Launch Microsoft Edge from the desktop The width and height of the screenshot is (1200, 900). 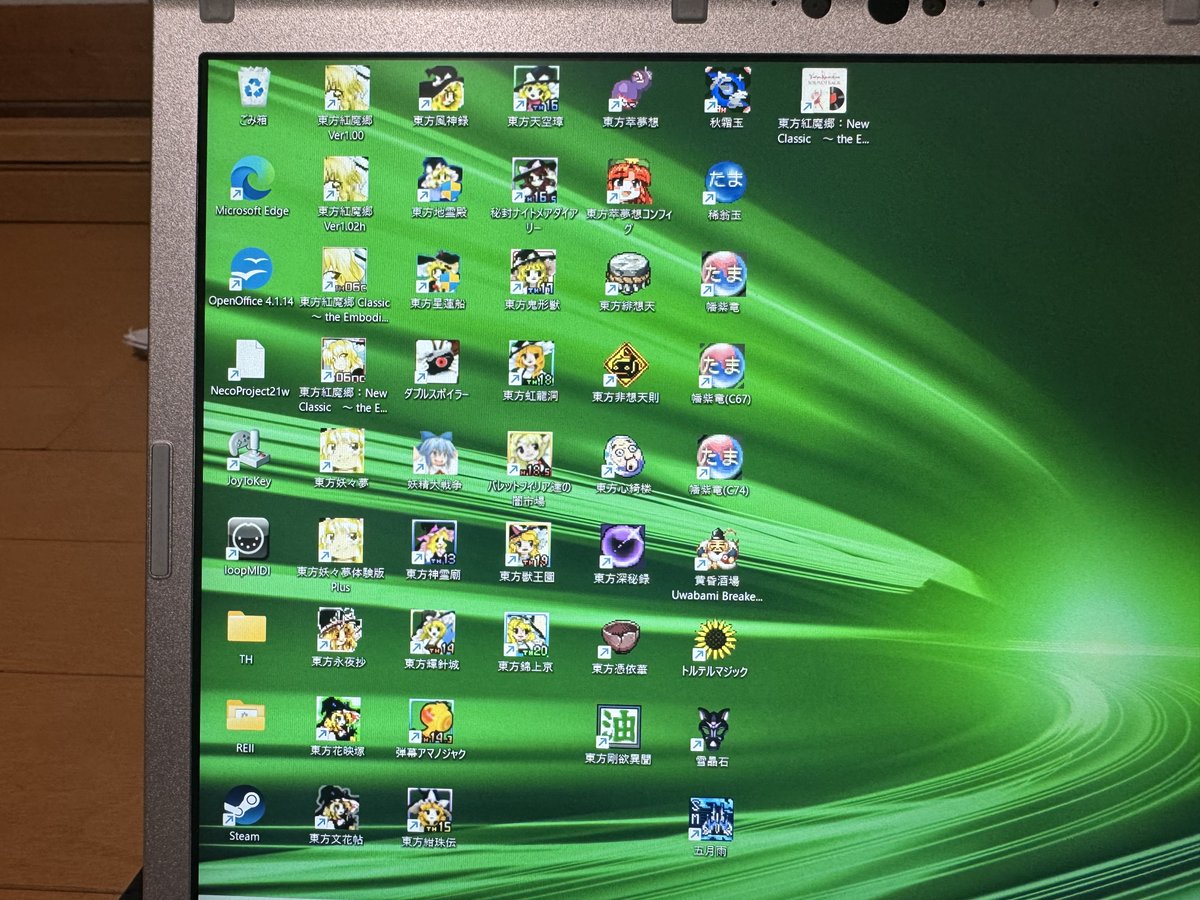point(251,179)
